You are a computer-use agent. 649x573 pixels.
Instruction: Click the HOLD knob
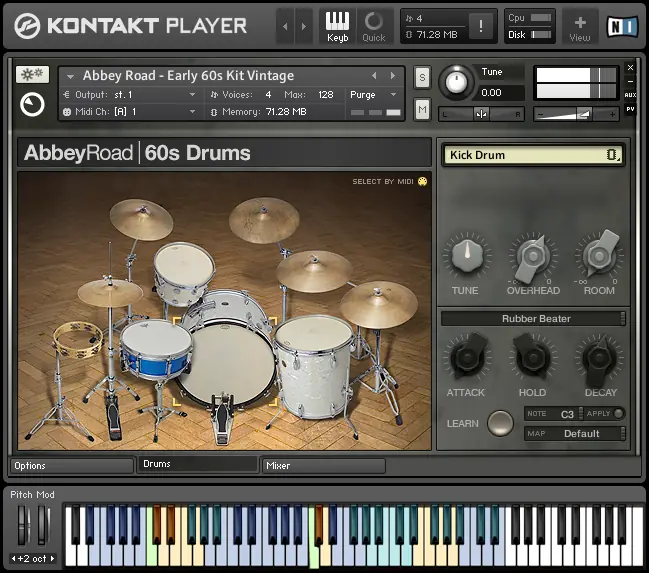(x=532, y=356)
